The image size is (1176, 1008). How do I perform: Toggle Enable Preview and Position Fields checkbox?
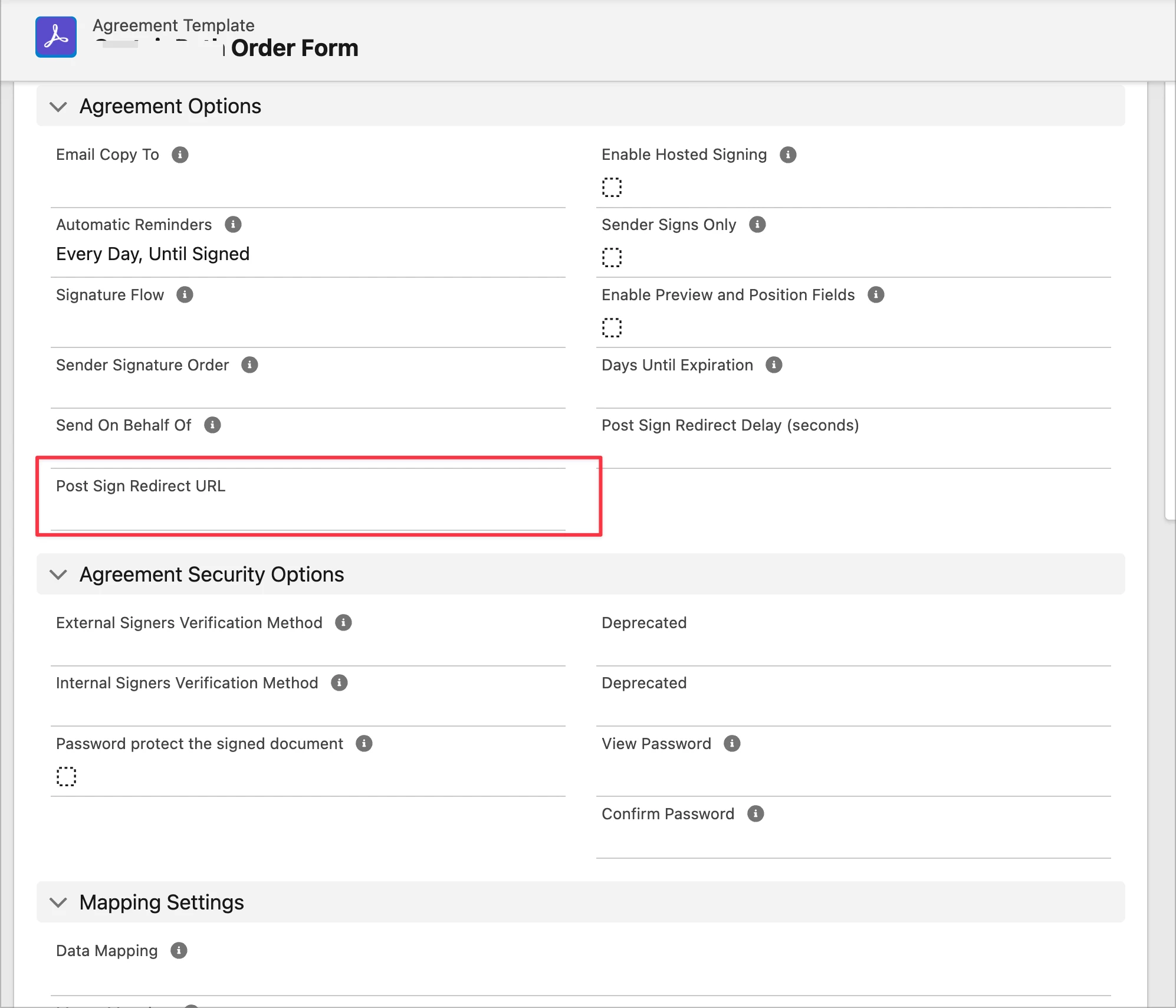pos(612,327)
